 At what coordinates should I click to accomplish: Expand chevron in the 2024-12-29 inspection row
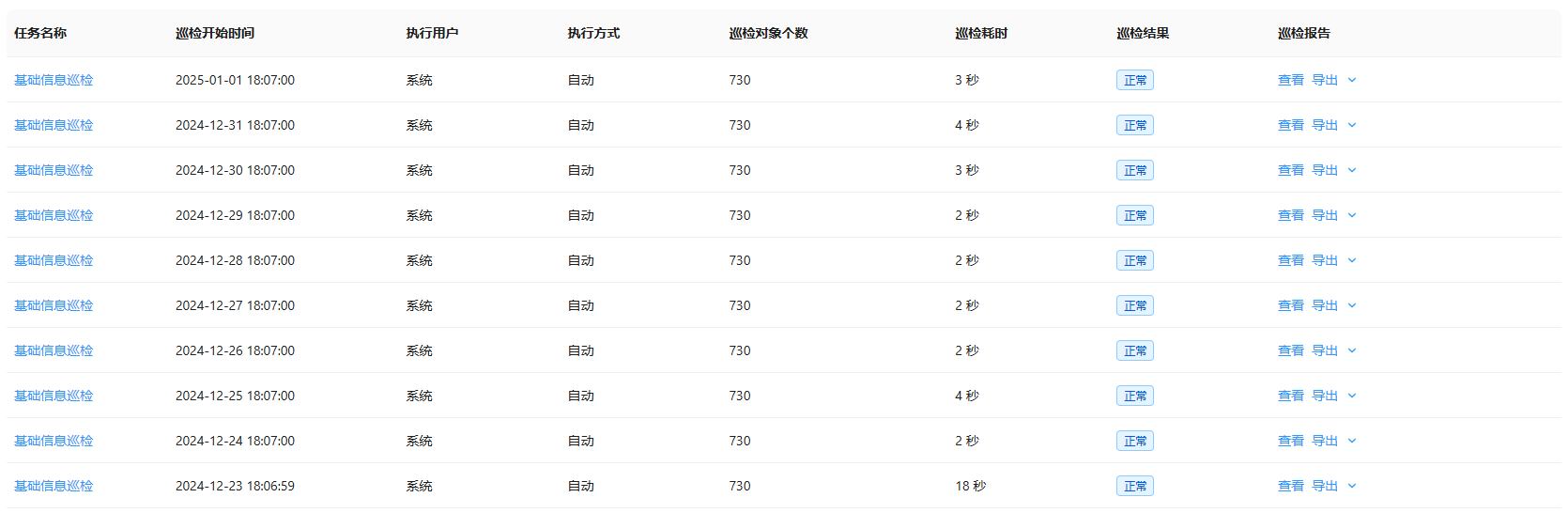click(x=1352, y=215)
